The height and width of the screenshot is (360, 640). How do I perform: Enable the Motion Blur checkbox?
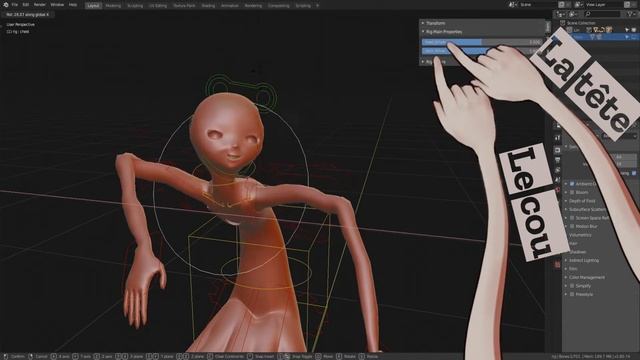point(572,226)
